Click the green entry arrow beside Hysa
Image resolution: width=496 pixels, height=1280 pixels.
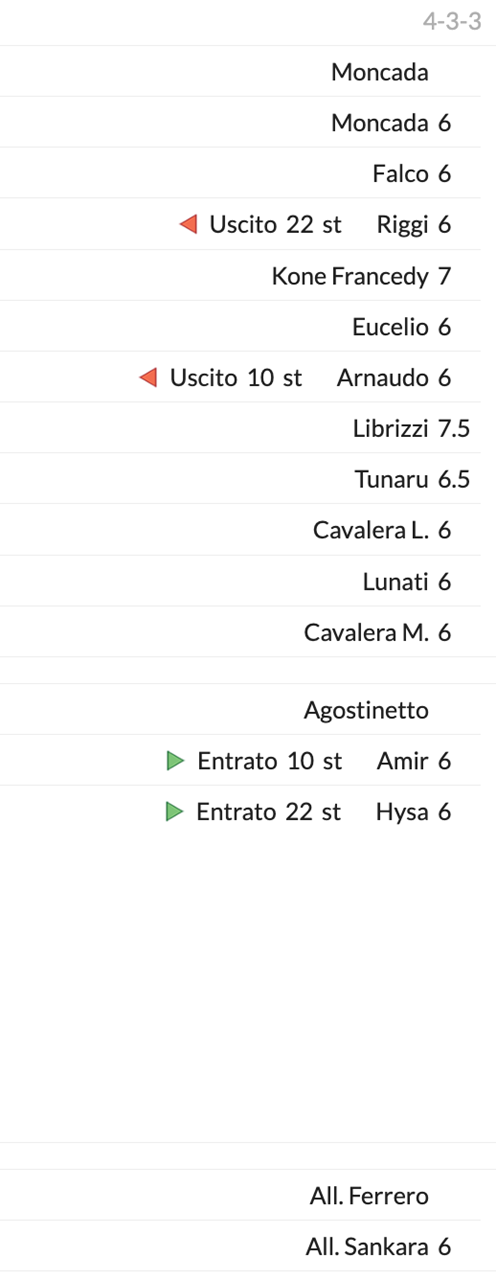(x=175, y=812)
